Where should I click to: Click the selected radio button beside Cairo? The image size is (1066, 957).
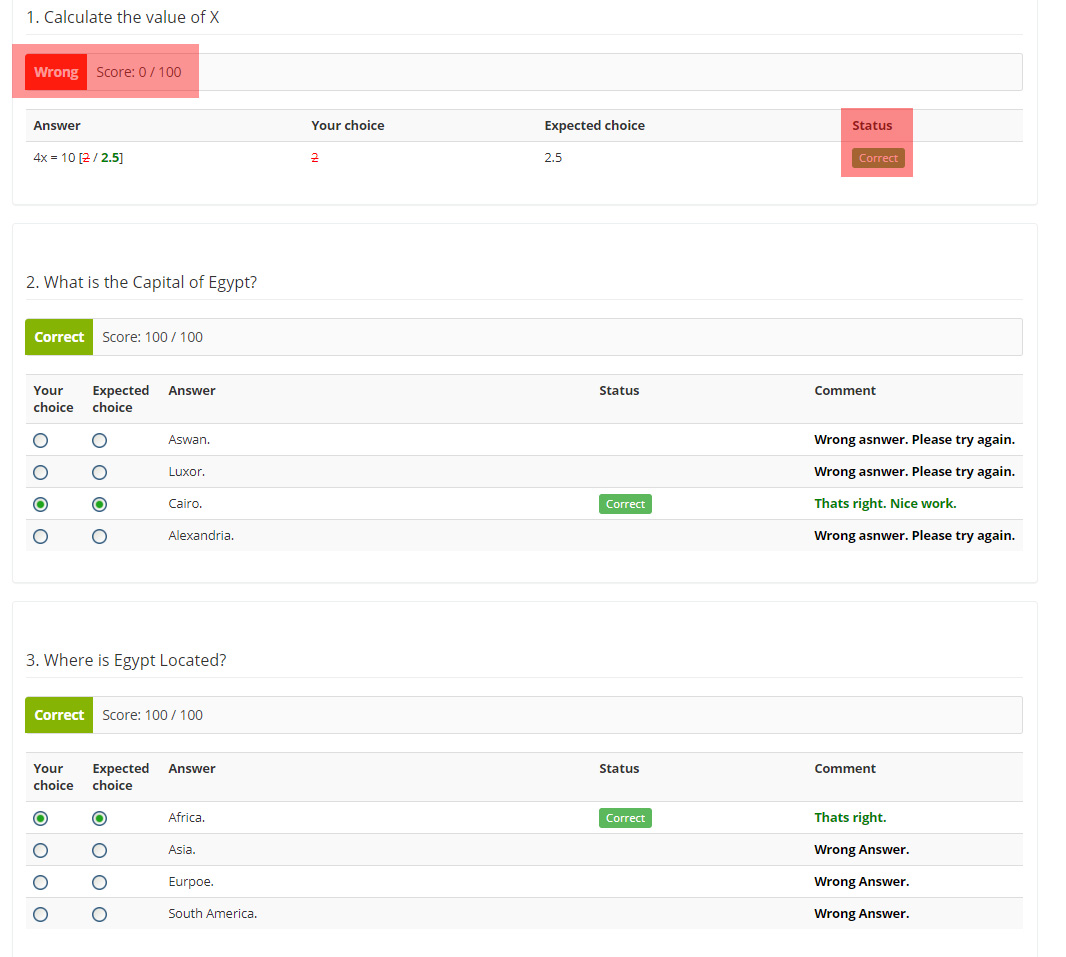pyautogui.click(x=40, y=504)
